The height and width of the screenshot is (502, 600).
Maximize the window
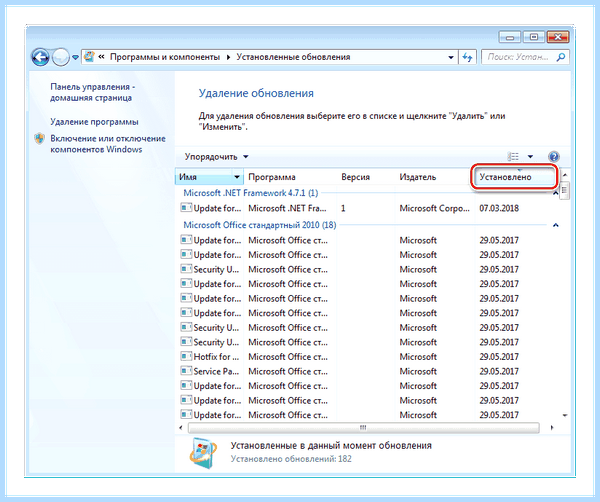[534, 37]
